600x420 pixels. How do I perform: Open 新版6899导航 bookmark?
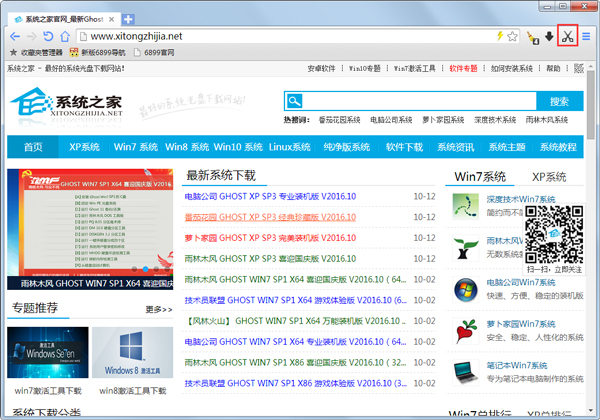pyautogui.click(x=98, y=52)
